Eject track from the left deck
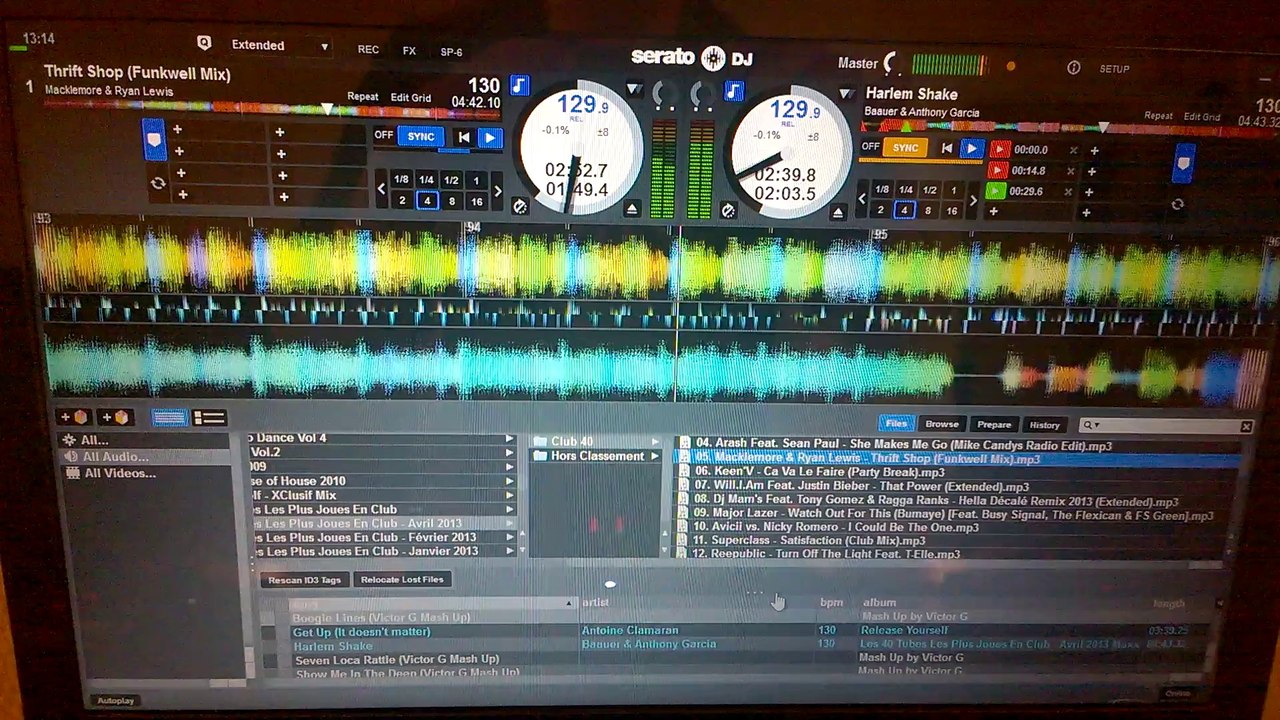 [x=631, y=209]
